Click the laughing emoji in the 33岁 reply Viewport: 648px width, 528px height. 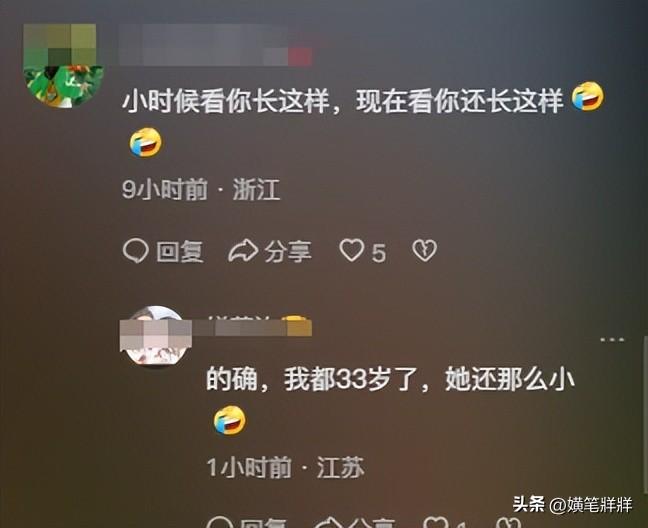pos(230,421)
